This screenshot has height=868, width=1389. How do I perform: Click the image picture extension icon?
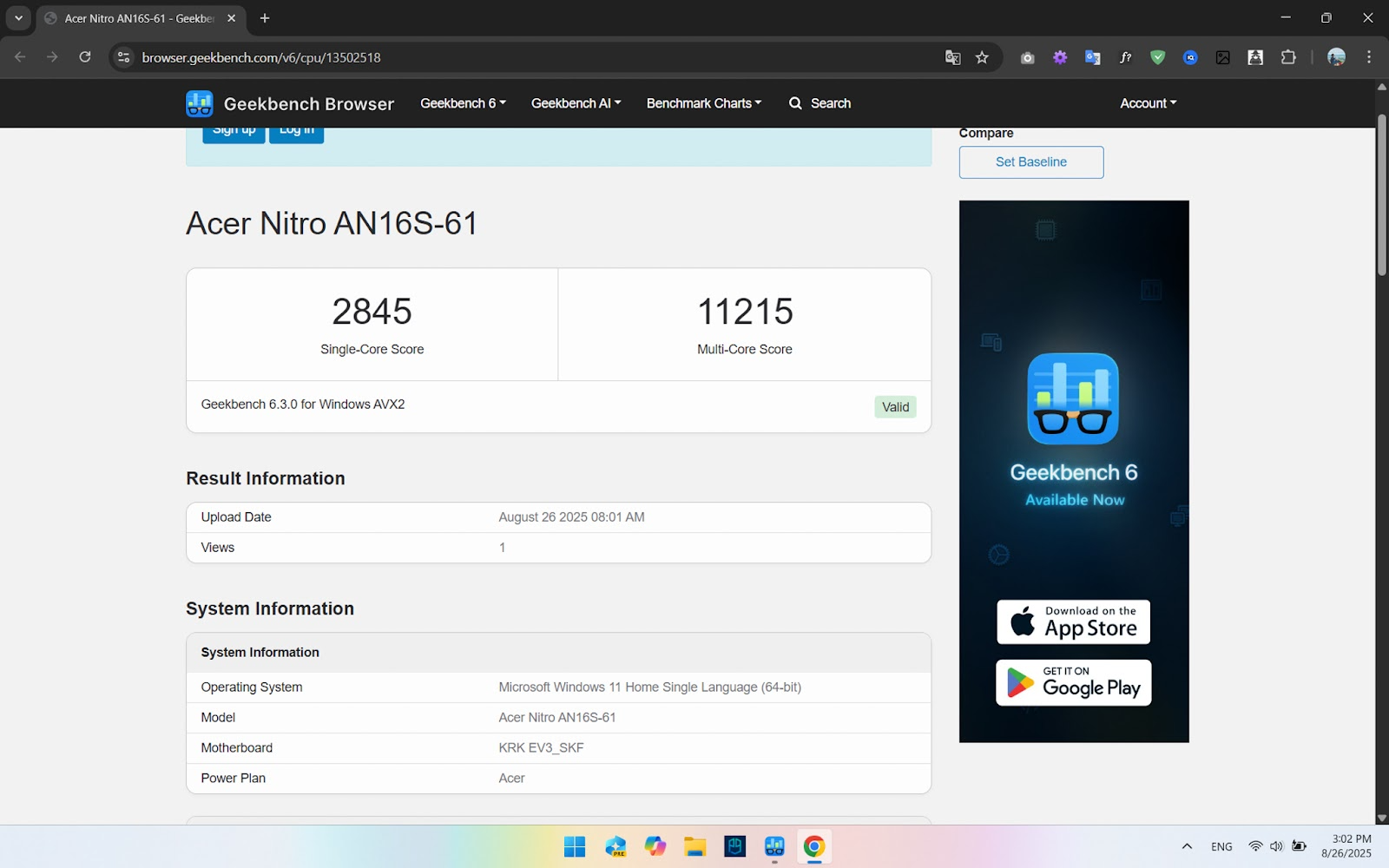pos(1222,57)
